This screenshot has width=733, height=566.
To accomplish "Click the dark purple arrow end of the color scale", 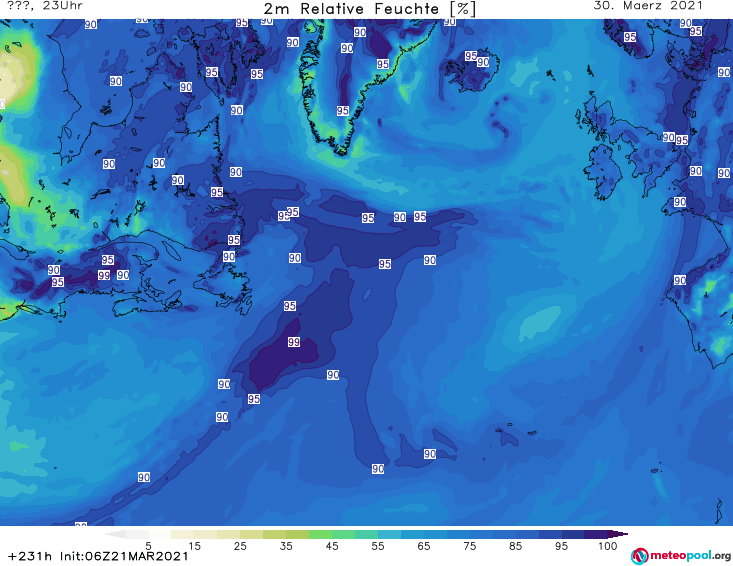I will (618, 534).
